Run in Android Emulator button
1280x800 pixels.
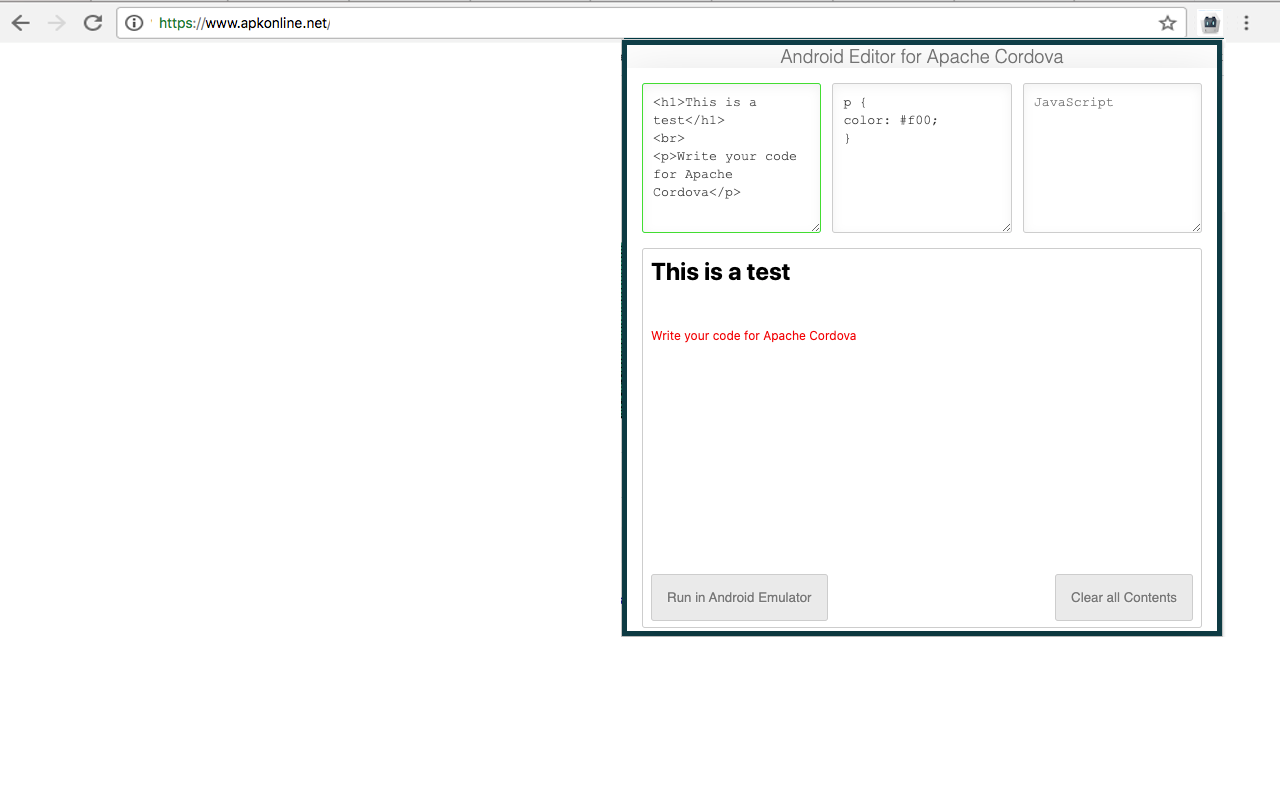pos(739,597)
